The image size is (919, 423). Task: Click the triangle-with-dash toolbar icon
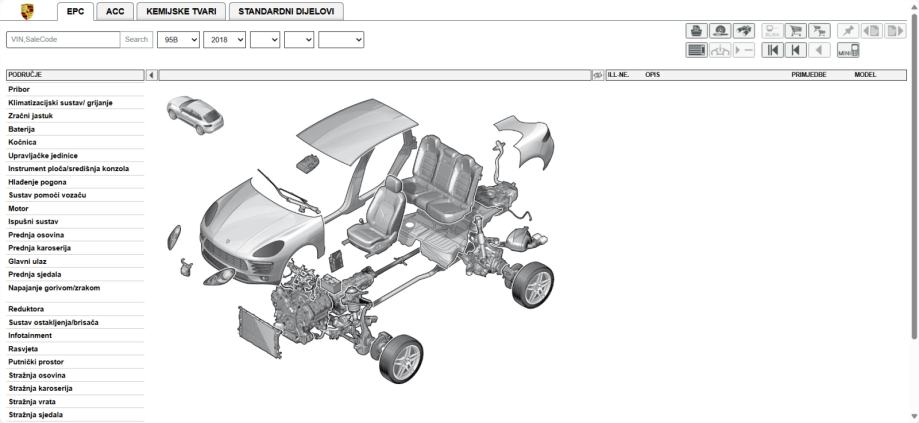[744, 50]
